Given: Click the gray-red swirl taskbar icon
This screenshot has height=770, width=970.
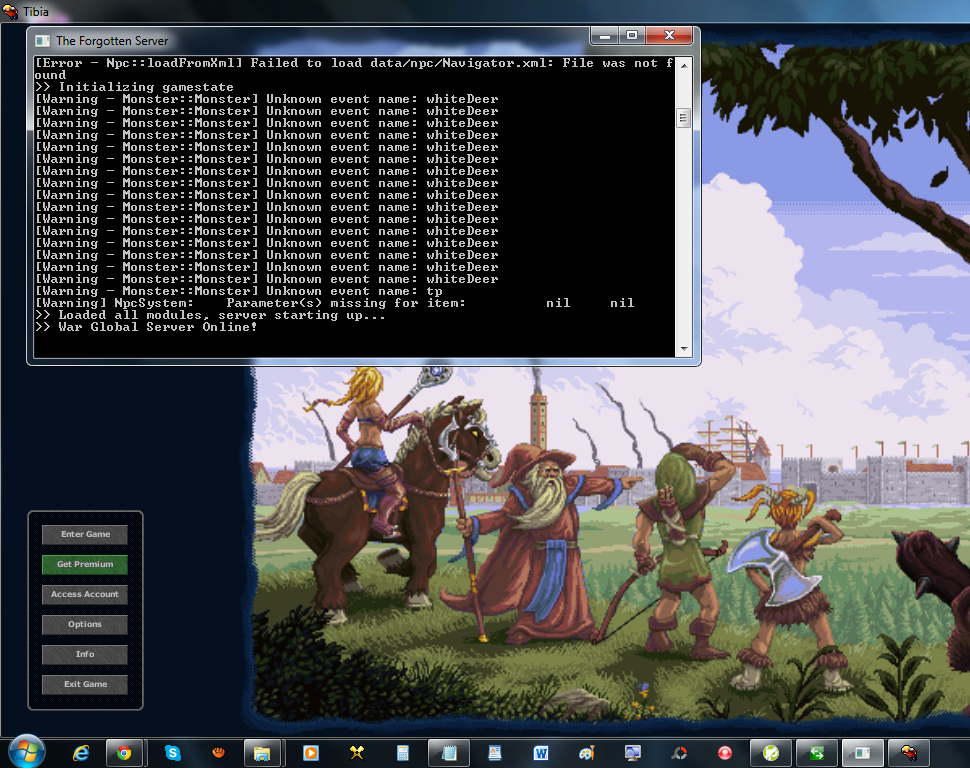Looking at the screenshot, I should (679, 753).
